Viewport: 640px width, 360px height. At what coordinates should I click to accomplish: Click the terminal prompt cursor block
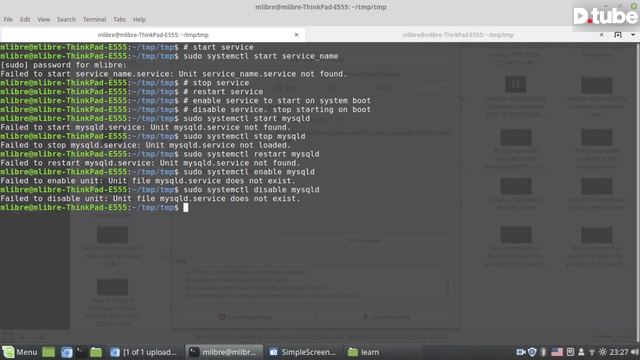click(186, 207)
